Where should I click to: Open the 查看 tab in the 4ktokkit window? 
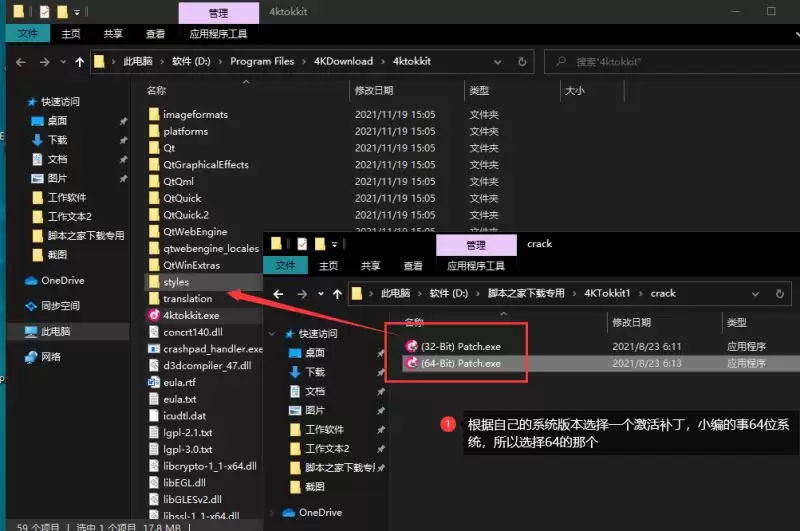[155, 34]
